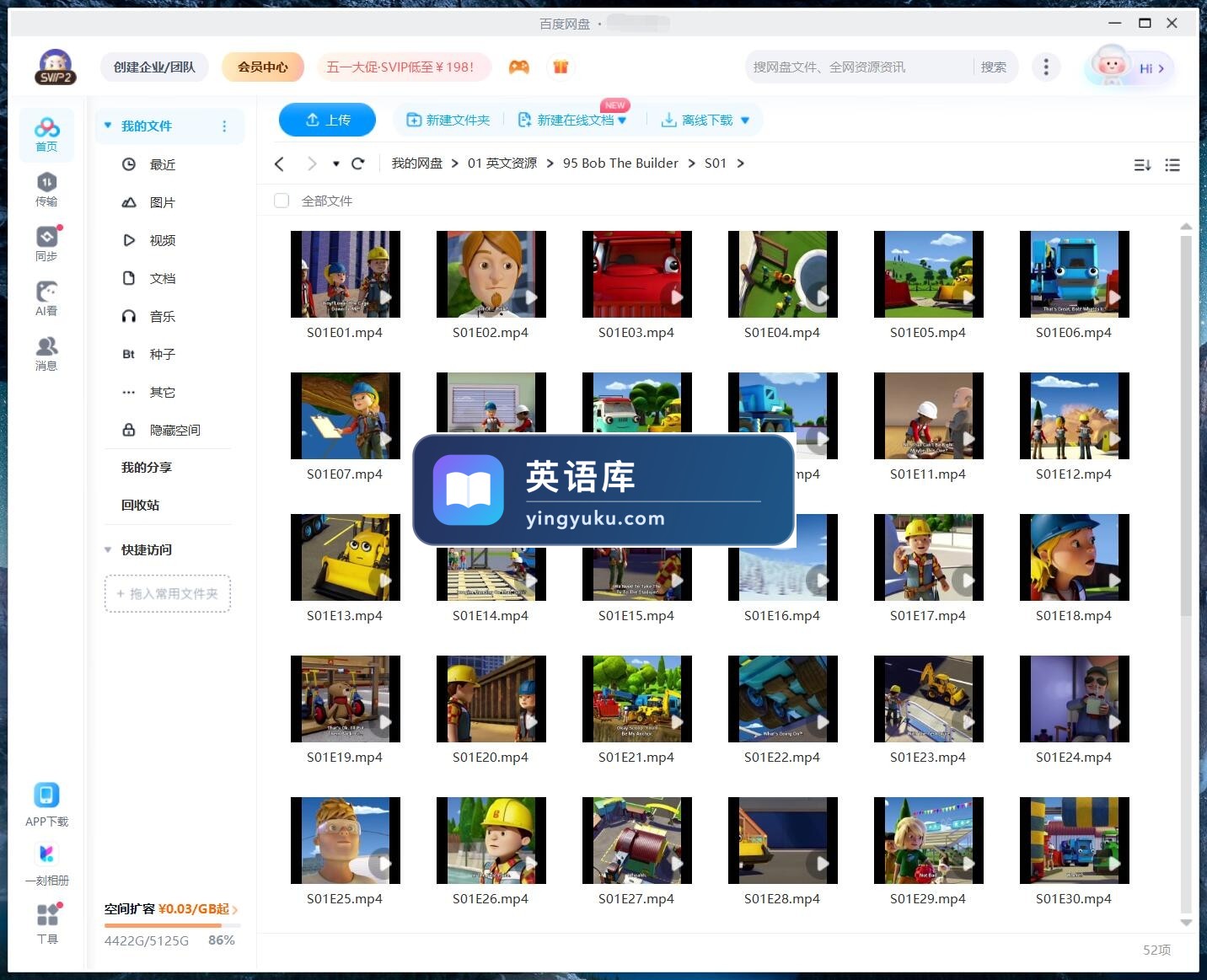The image size is (1207, 980).
Task: Open the AI看 icon
Action: click(46, 299)
